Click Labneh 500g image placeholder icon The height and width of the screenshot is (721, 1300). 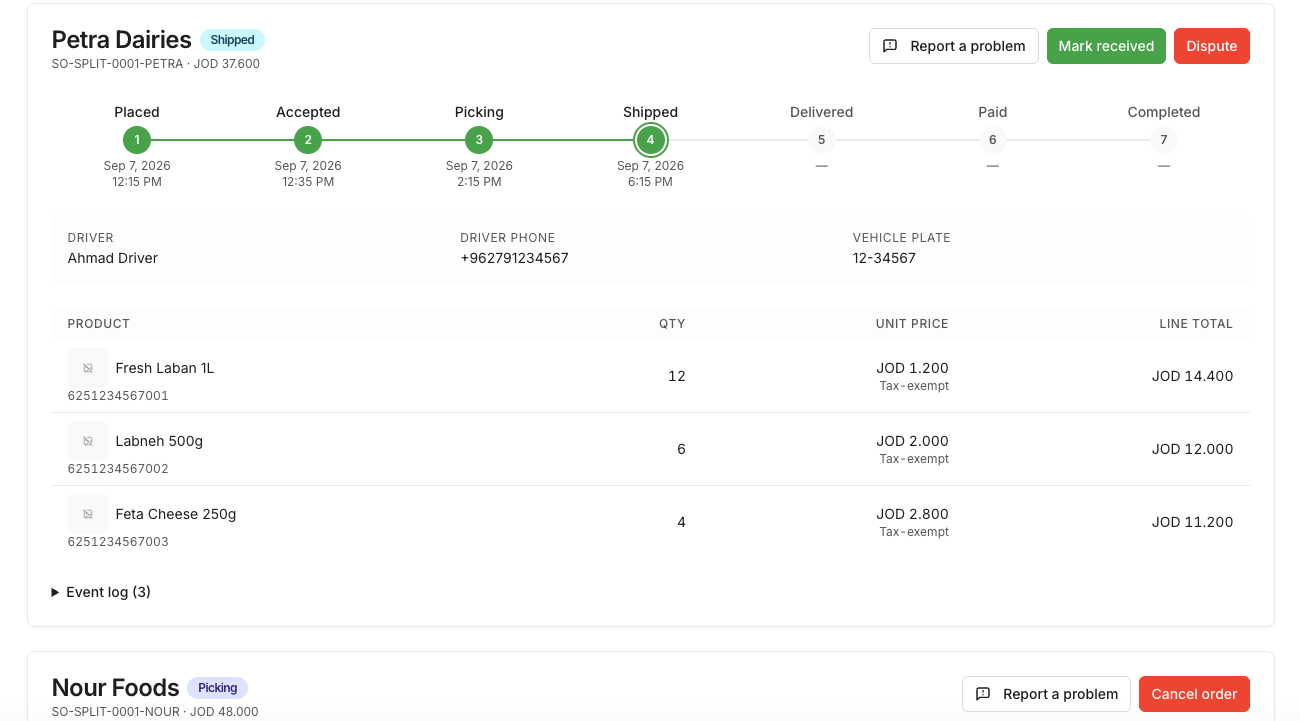(x=88, y=441)
